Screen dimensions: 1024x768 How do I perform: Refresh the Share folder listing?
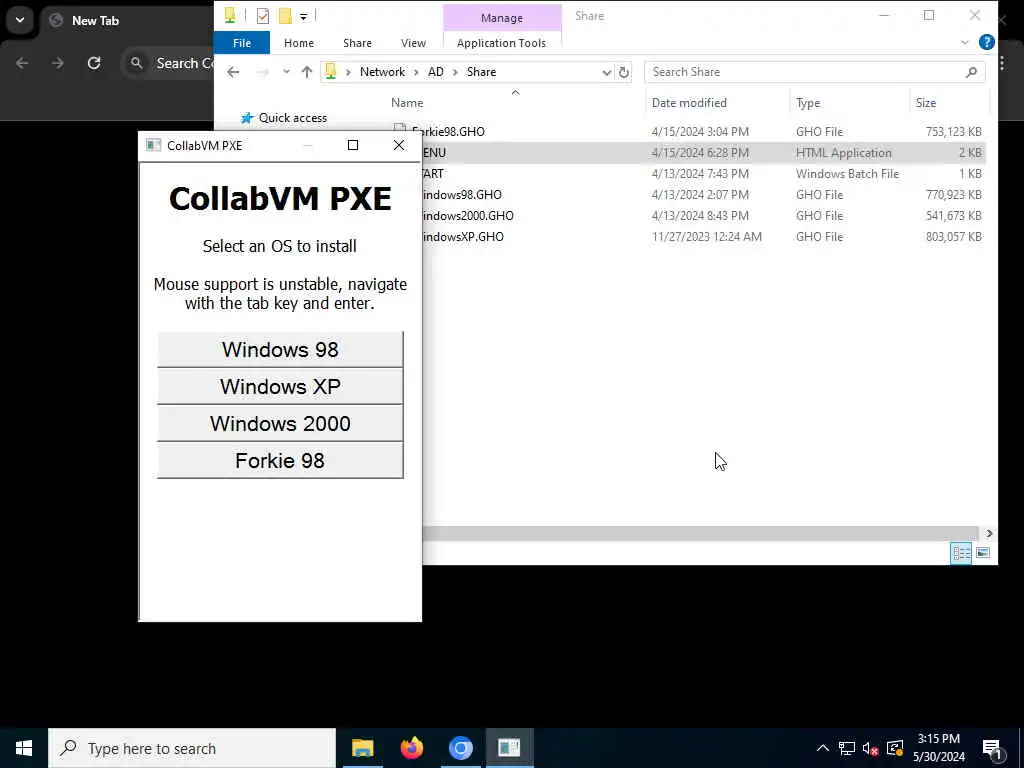[x=624, y=72]
